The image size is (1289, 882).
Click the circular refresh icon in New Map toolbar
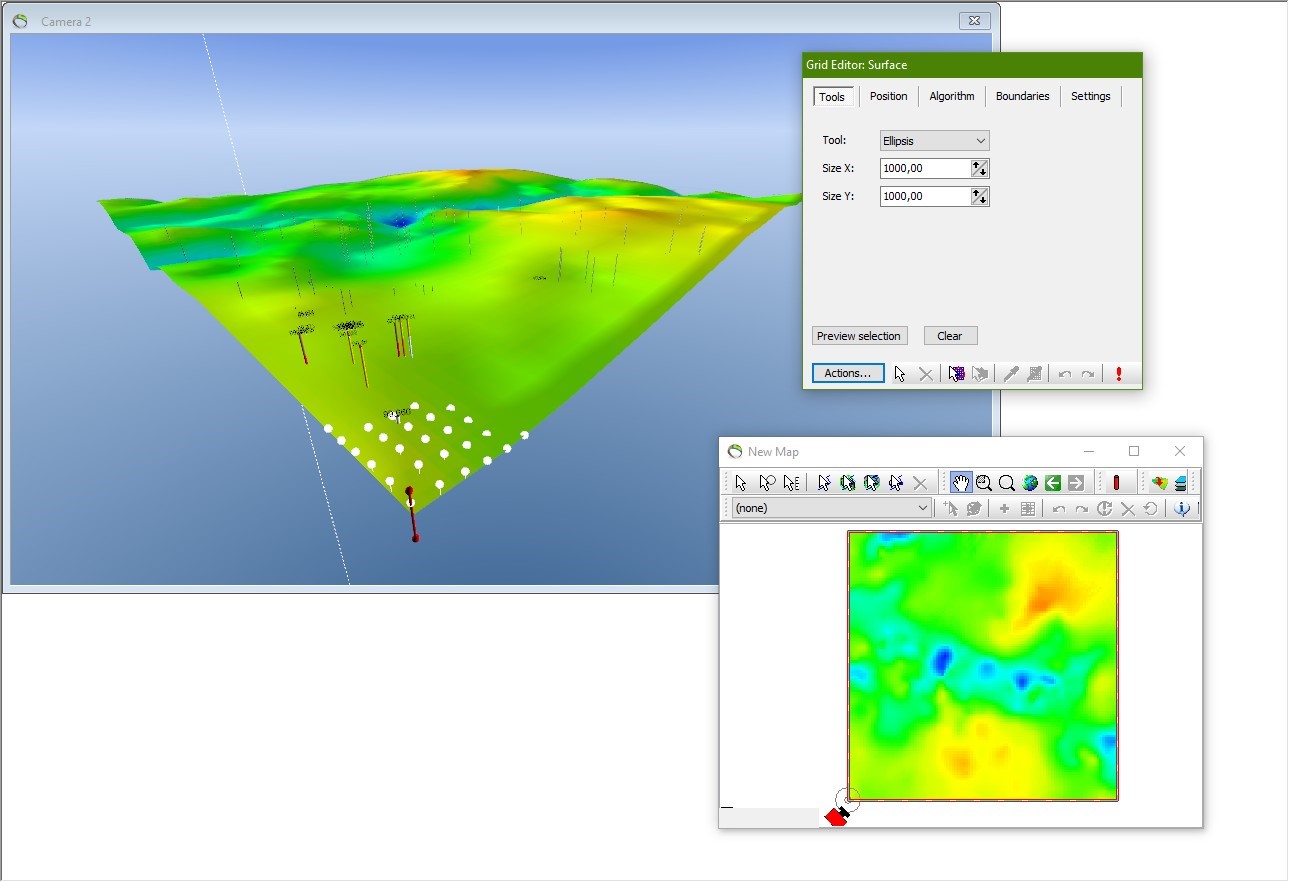1104,509
